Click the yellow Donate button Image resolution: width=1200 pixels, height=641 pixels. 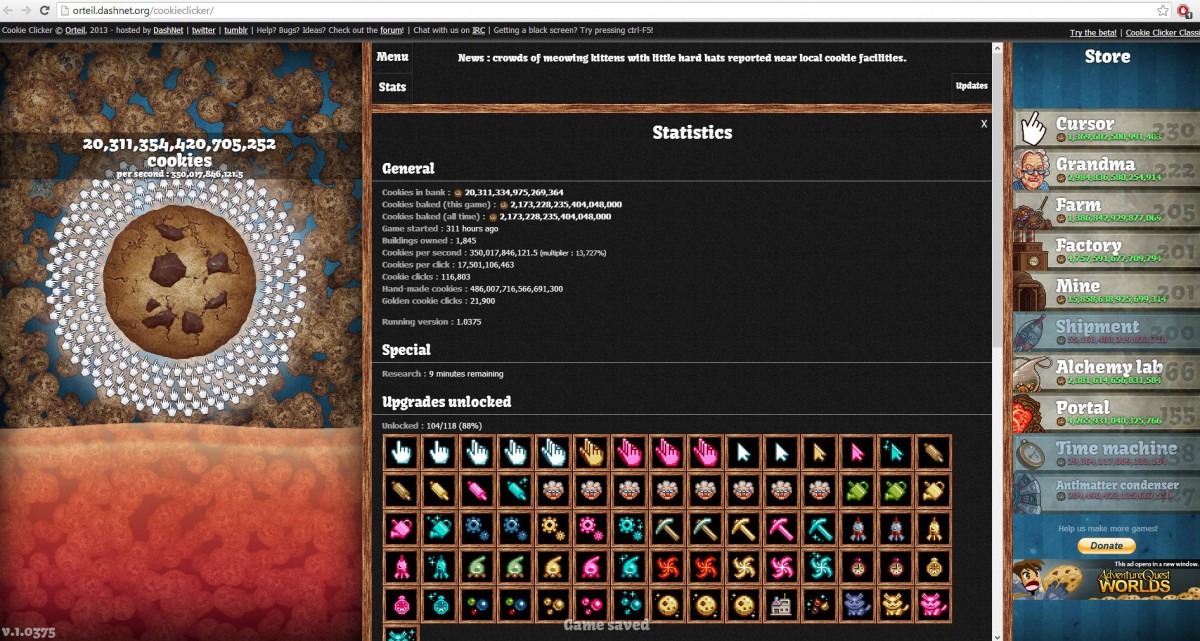pyautogui.click(x=1106, y=546)
